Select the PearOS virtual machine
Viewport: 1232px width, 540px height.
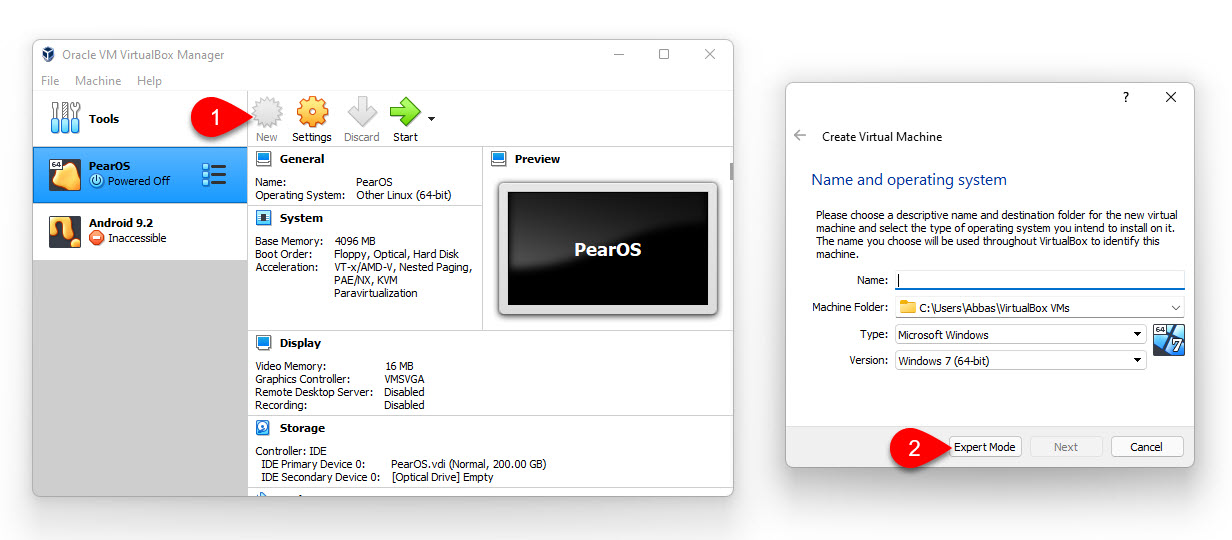click(140, 175)
